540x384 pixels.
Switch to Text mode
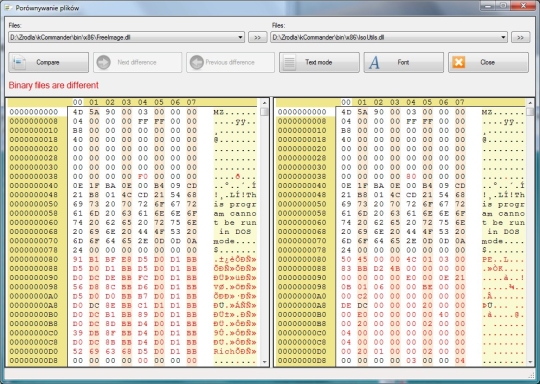pos(319,62)
